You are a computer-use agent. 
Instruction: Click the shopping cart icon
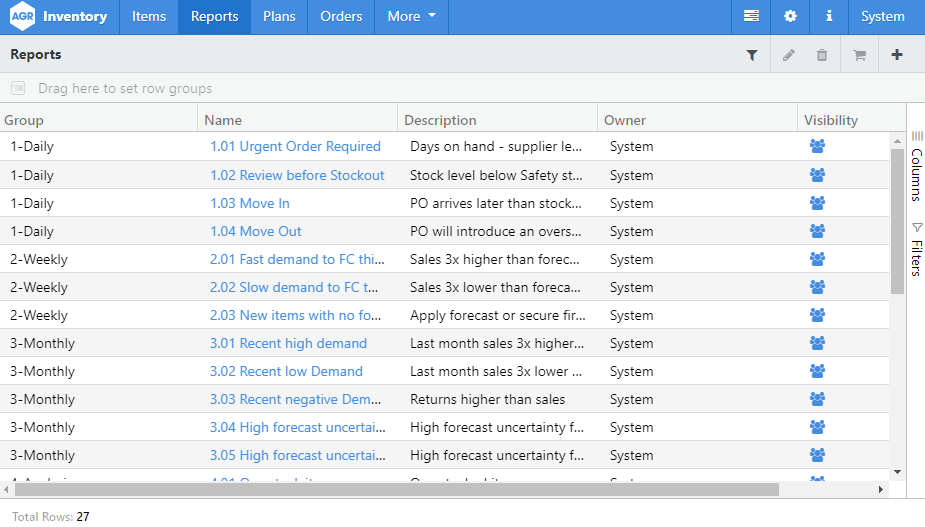coord(859,55)
